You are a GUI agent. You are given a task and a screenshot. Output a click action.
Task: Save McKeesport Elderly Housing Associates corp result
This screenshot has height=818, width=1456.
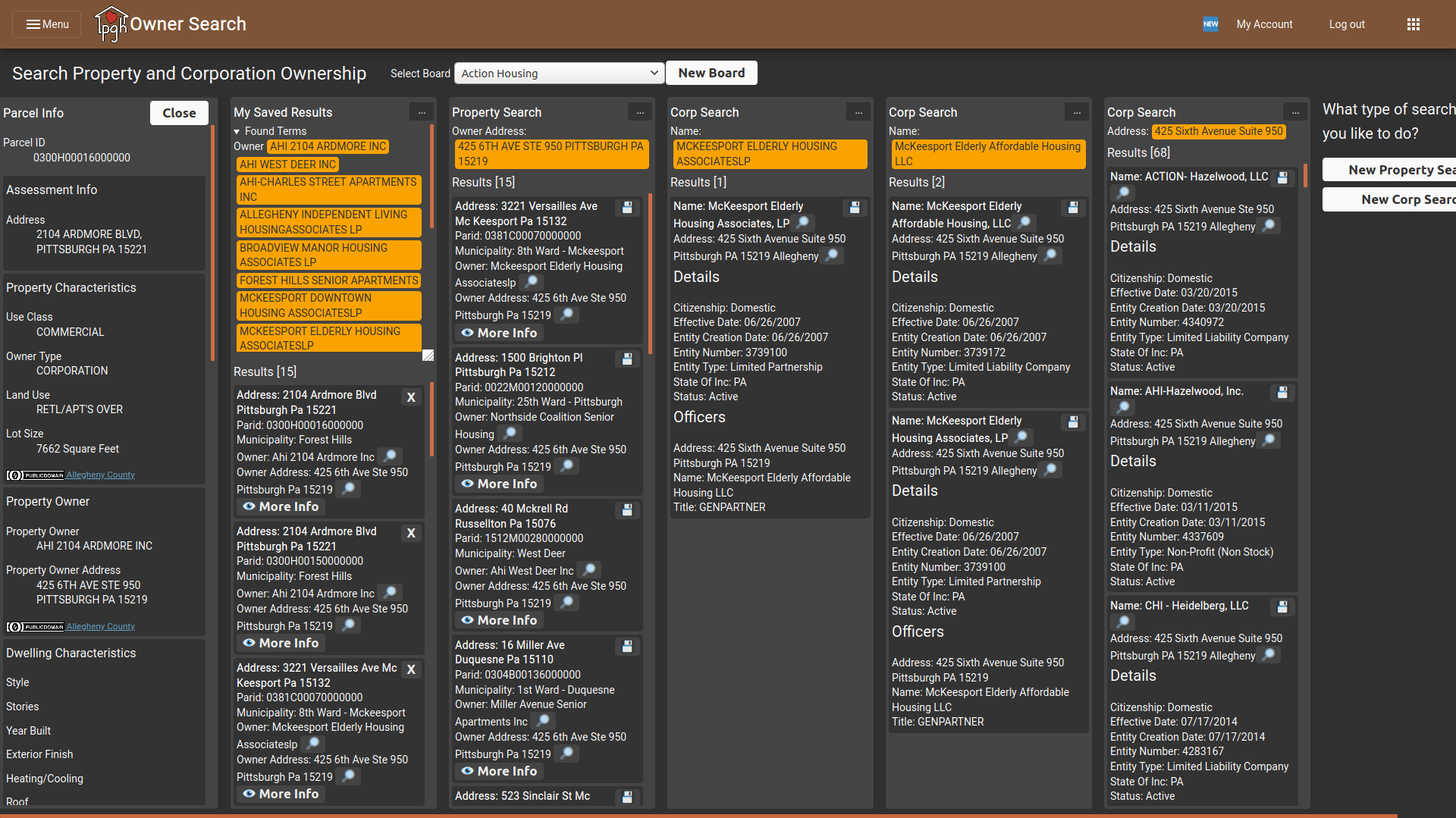pyautogui.click(x=855, y=208)
